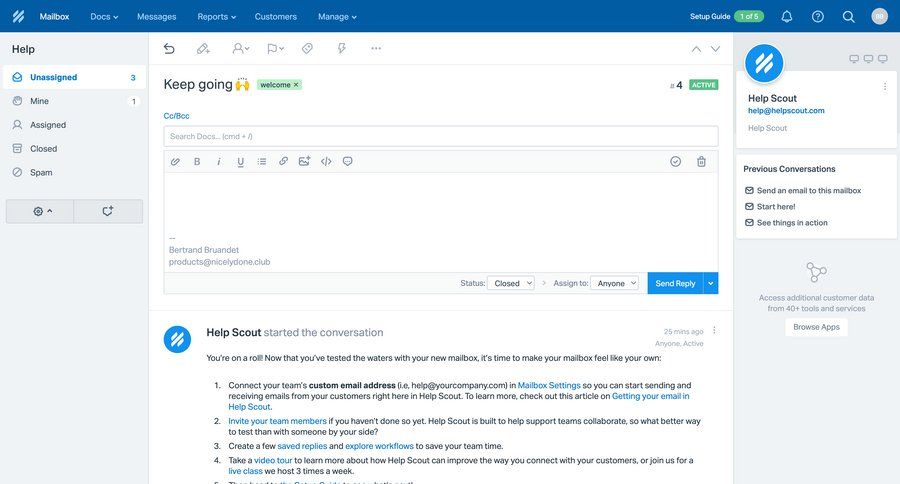
Task: Open the Manage menu
Action: click(x=337, y=17)
